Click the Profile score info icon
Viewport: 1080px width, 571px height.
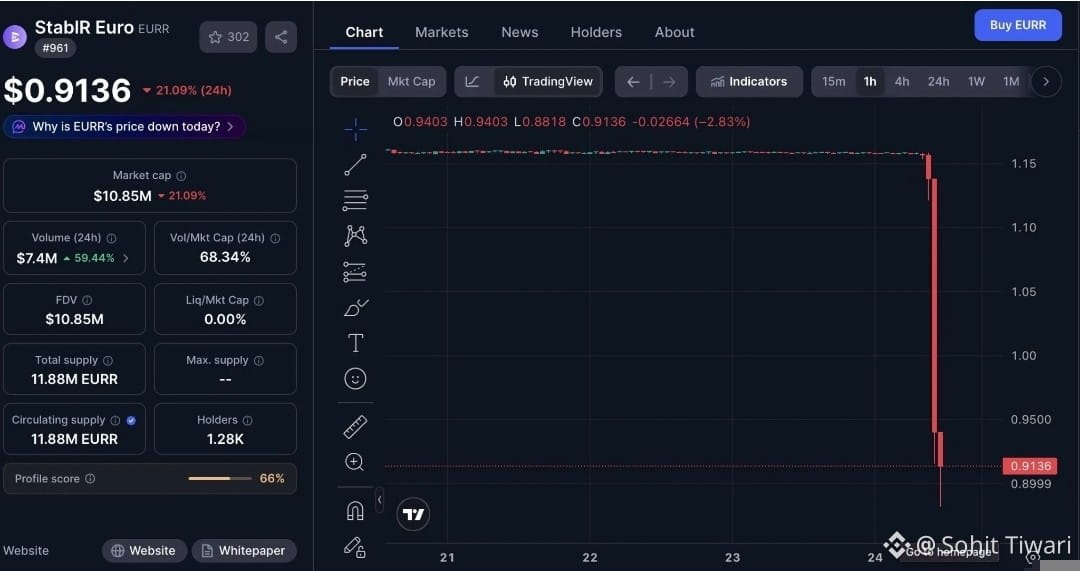click(x=90, y=479)
